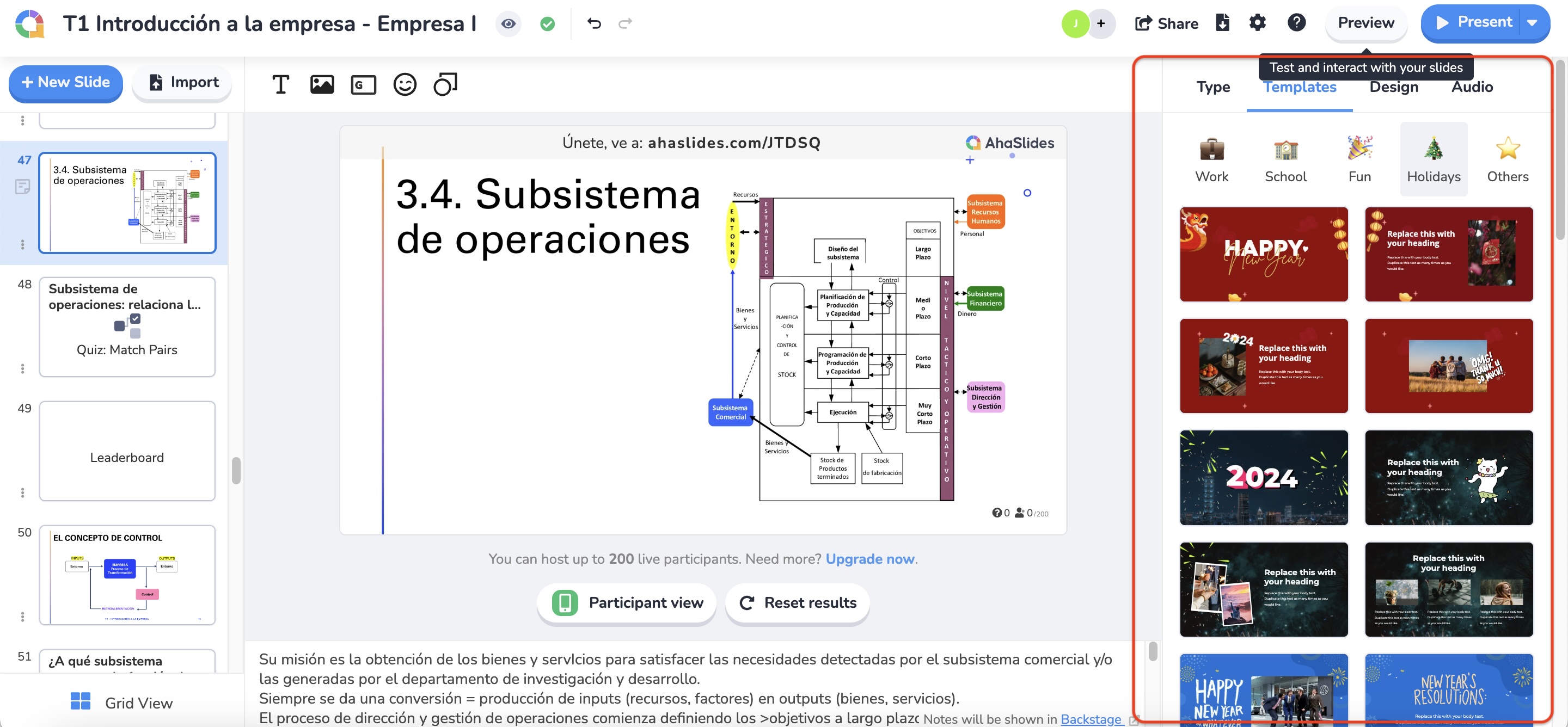This screenshot has height=727, width=1568.
Task: Expand the Present button dropdown arrow
Action: point(1533,23)
